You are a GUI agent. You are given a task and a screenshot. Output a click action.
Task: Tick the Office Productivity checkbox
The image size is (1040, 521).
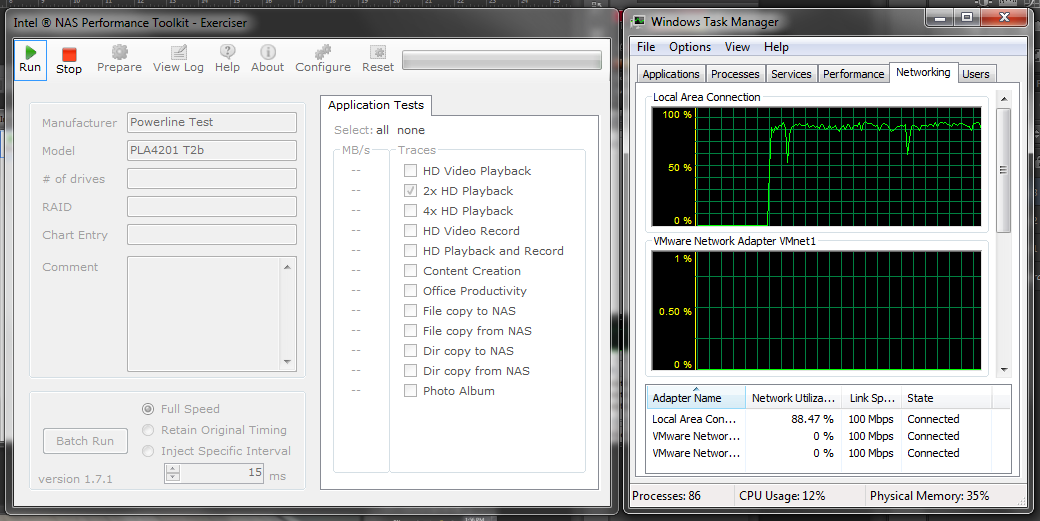[411, 290]
